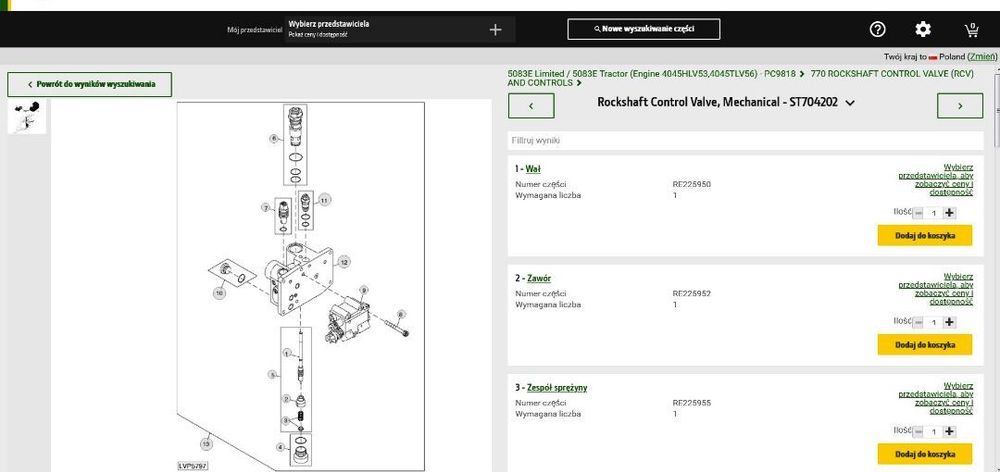Open 5083E Limited tractor breadcrumb
The height and width of the screenshot is (472, 1000).
point(651,73)
